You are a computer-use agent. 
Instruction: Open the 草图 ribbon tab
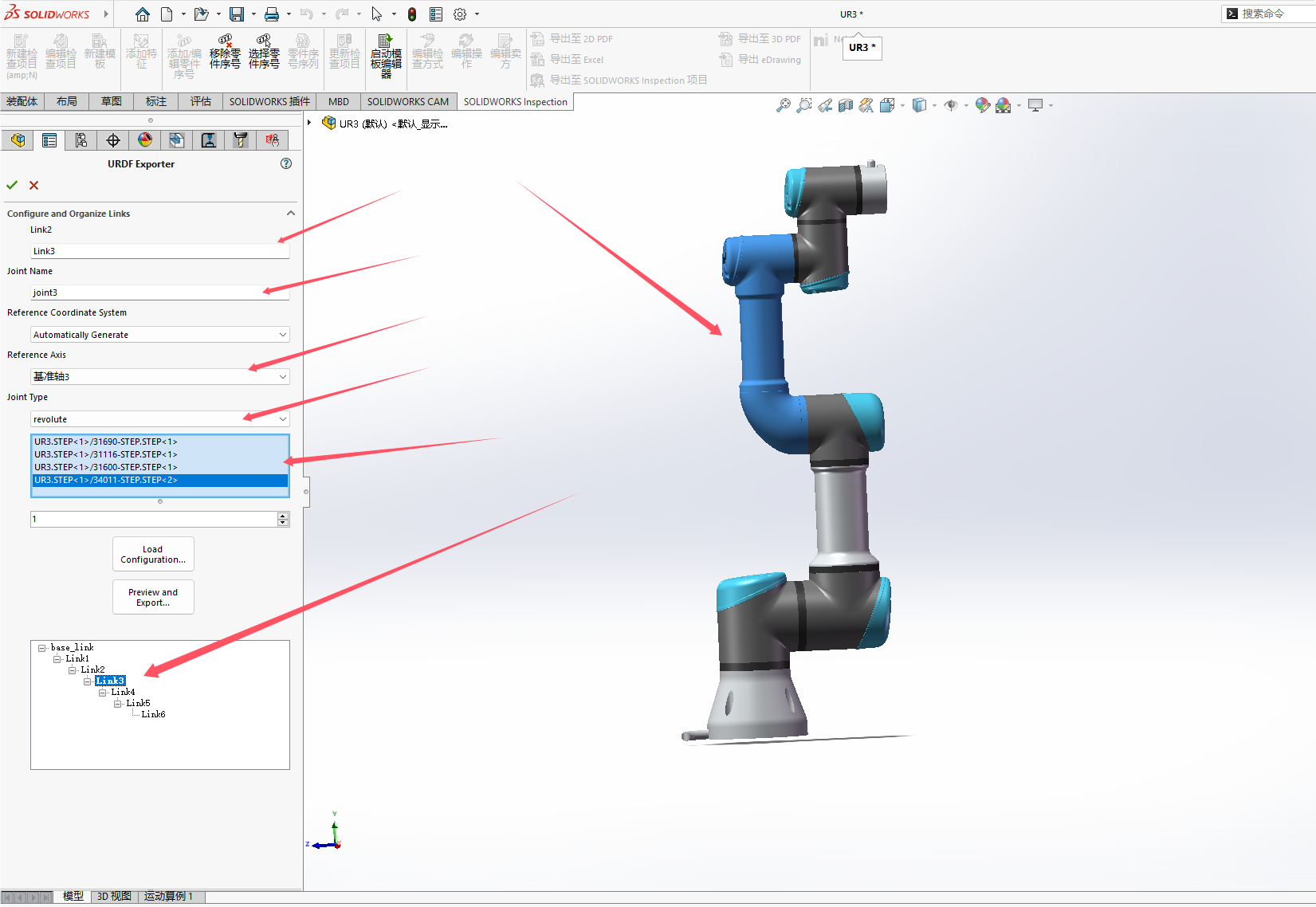click(x=111, y=101)
